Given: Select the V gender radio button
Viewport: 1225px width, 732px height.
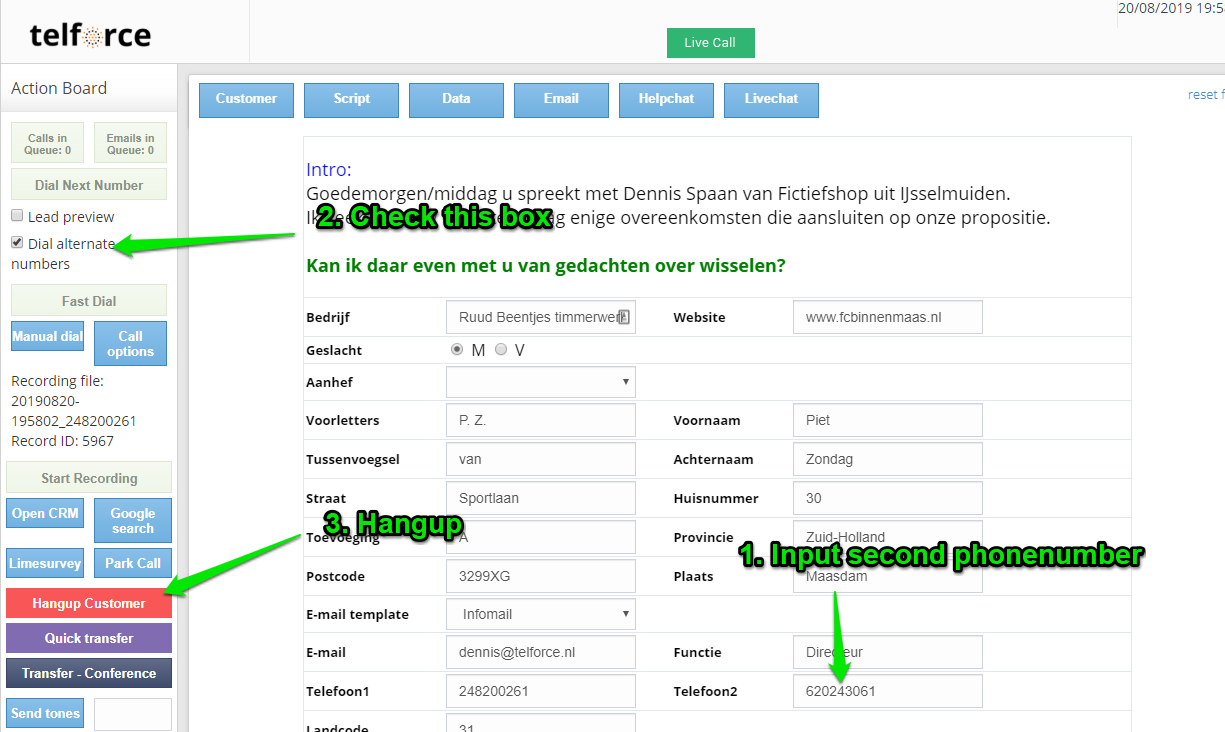Looking at the screenshot, I should [x=501, y=350].
